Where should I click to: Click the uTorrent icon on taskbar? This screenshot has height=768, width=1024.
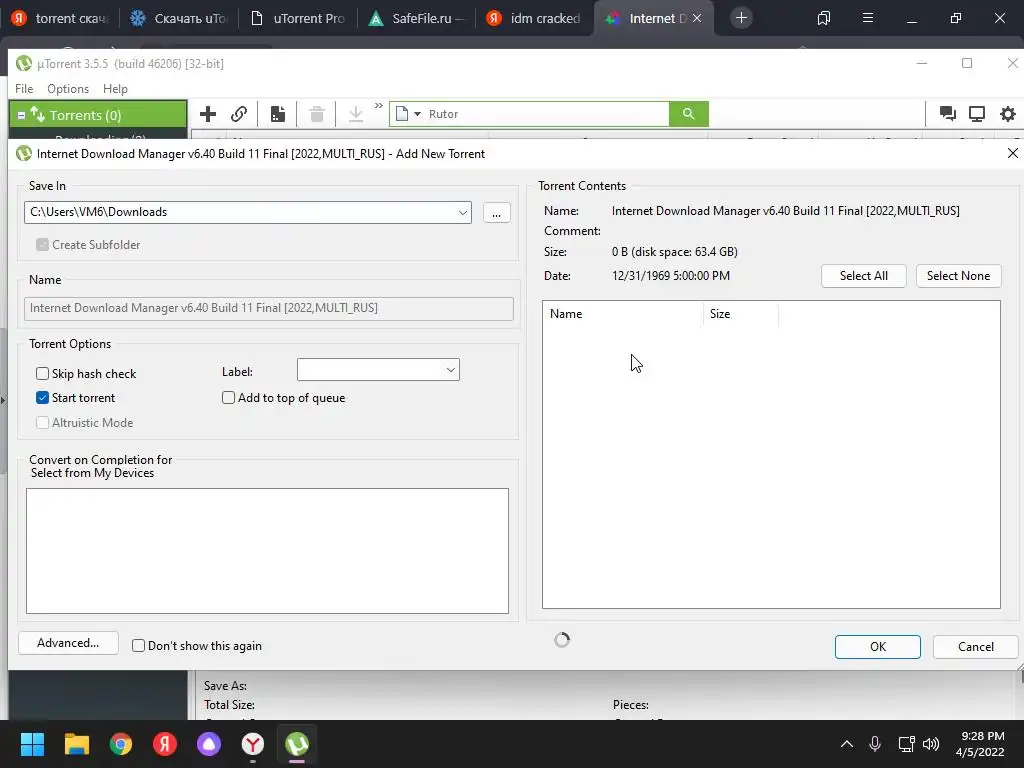tap(297, 744)
